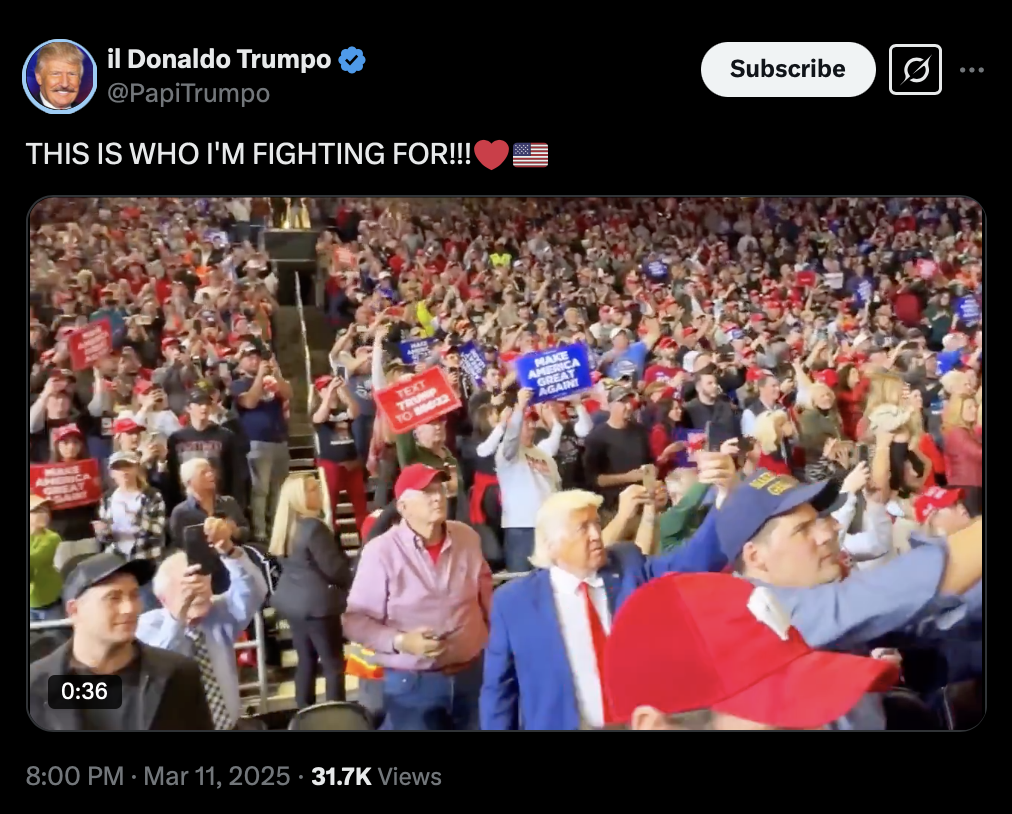Click the blue Make America Great Again sign

[554, 374]
